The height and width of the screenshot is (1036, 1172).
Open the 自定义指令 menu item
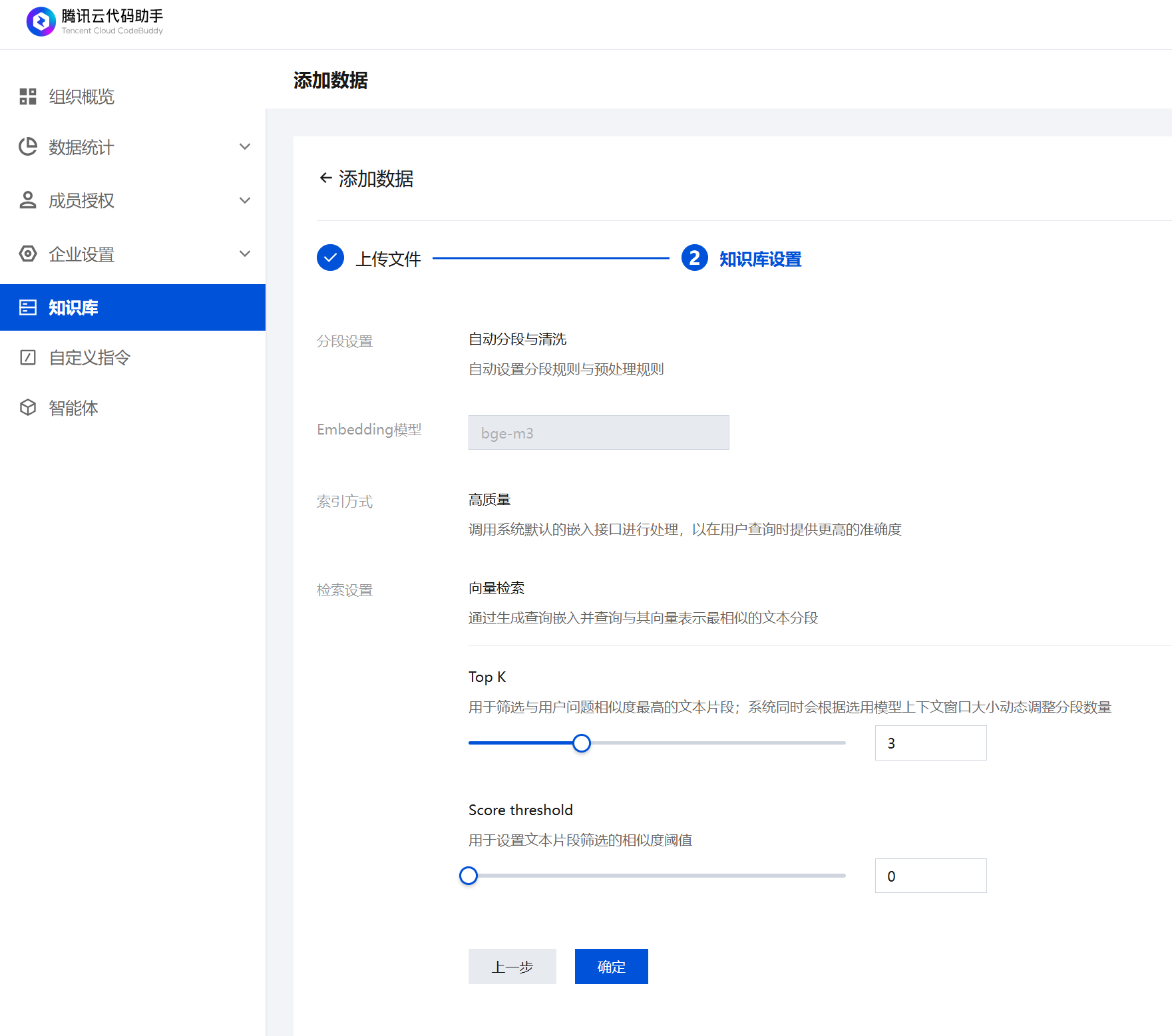[90, 357]
